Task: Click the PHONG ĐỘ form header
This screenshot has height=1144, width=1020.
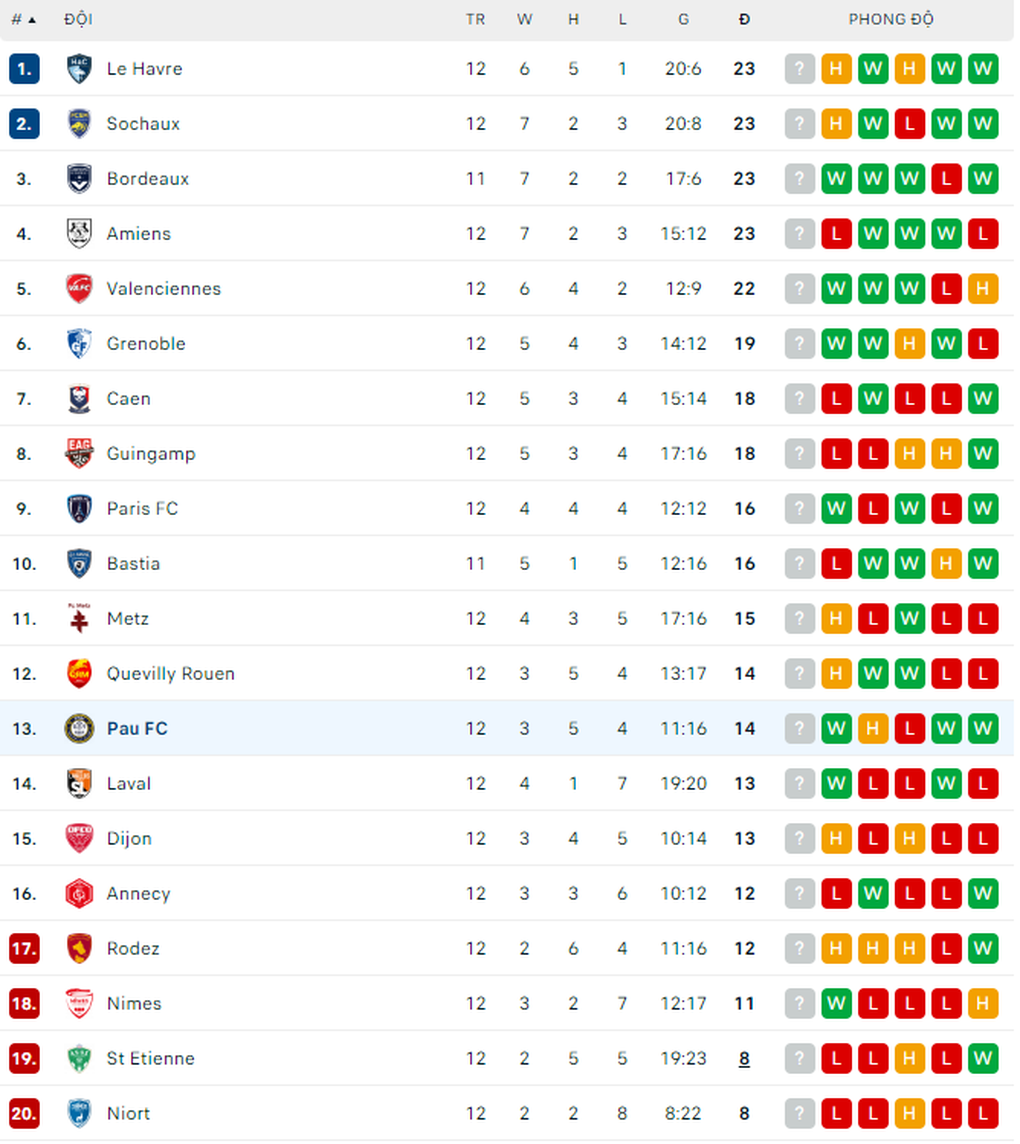Action: pos(891,20)
